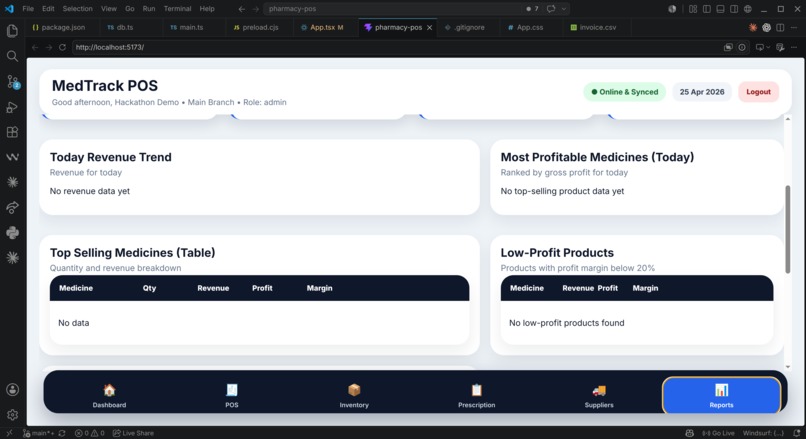Open the Explorer view in activity bar
This screenshot has height=439, width=806.
point(12,31)
